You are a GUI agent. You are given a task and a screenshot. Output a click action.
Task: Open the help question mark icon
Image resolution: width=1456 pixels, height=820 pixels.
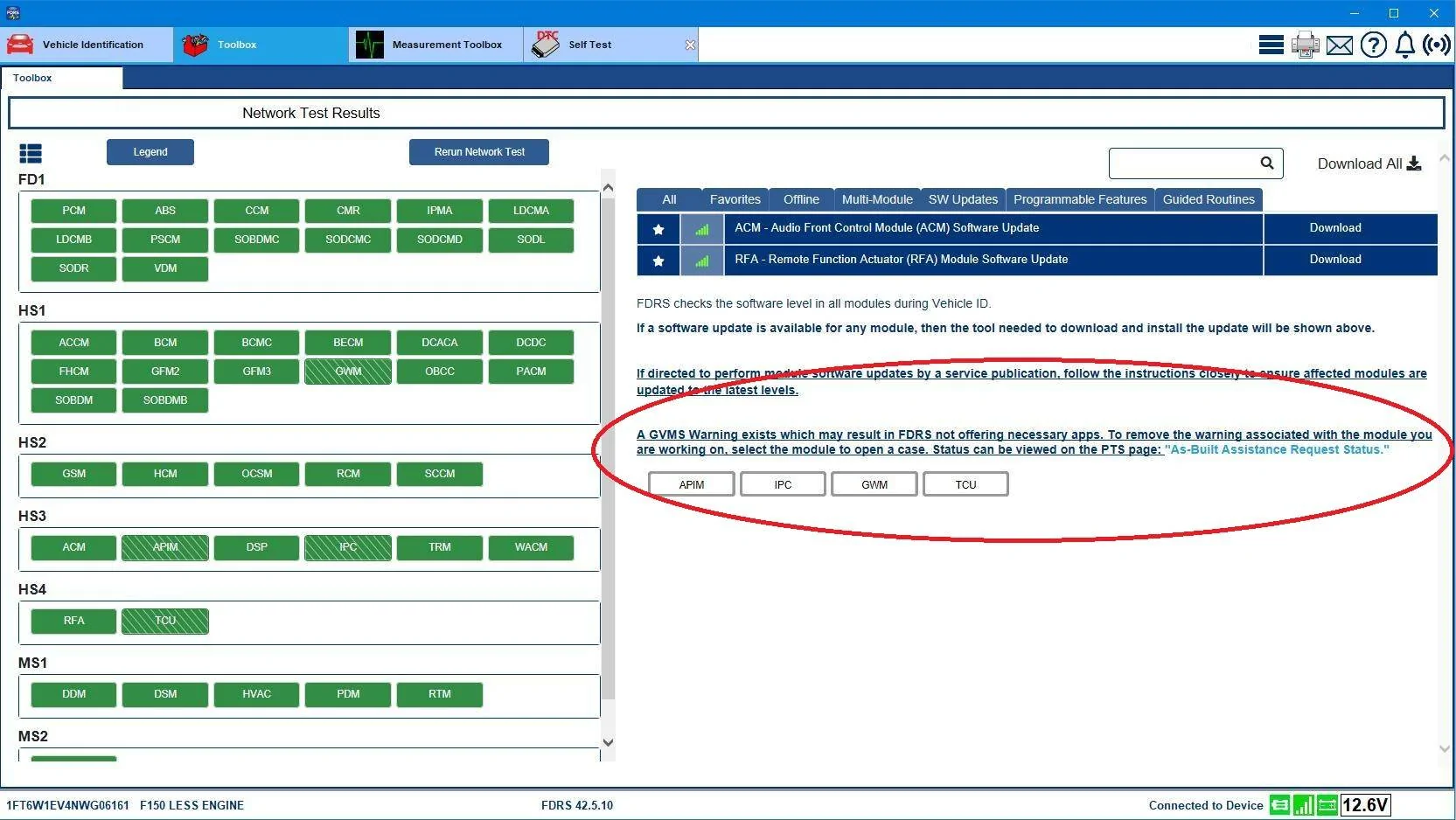(x=1373, y=45)
